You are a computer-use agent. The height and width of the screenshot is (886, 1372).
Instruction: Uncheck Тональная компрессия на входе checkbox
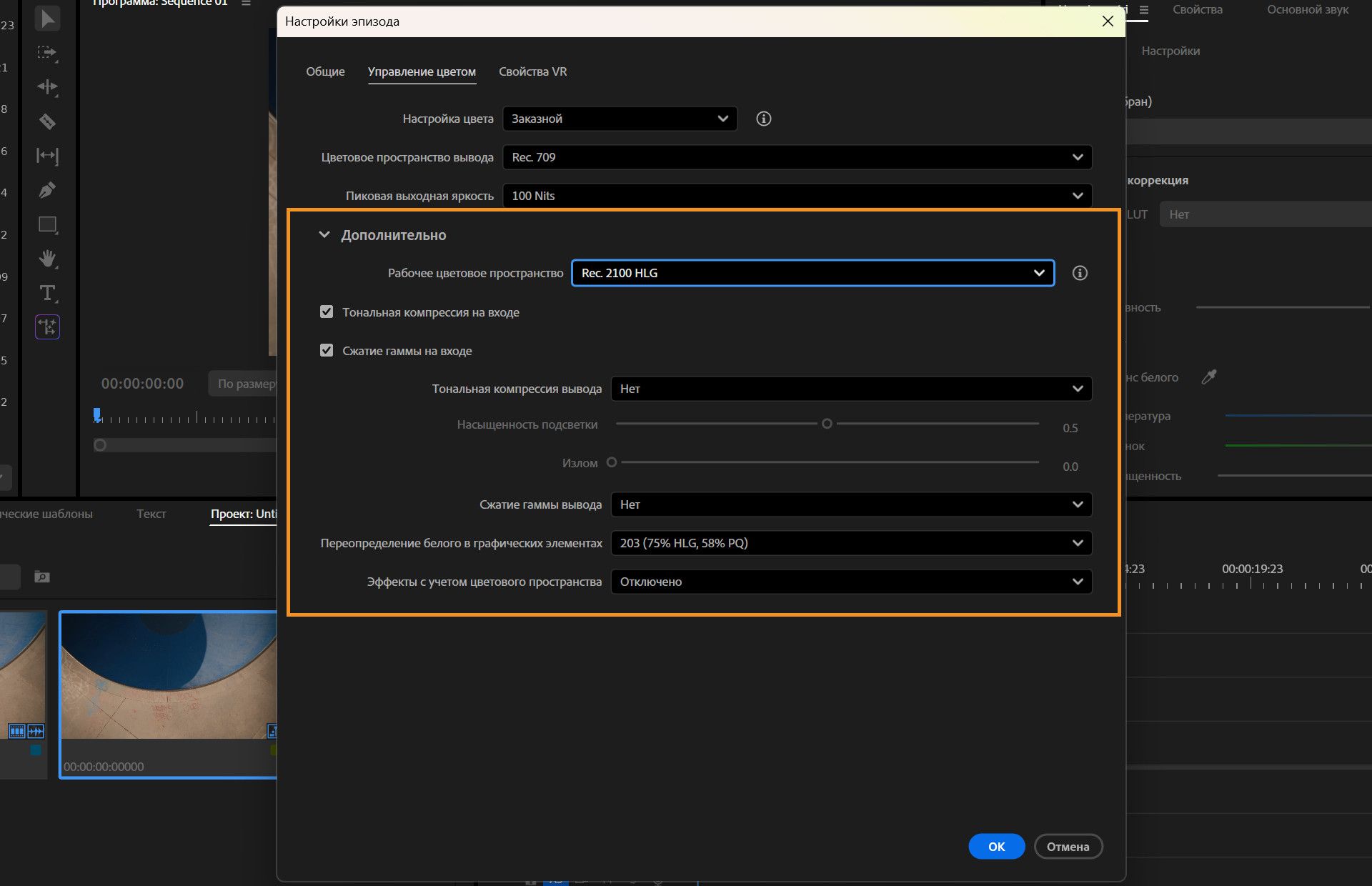click(x=327, y=312)
